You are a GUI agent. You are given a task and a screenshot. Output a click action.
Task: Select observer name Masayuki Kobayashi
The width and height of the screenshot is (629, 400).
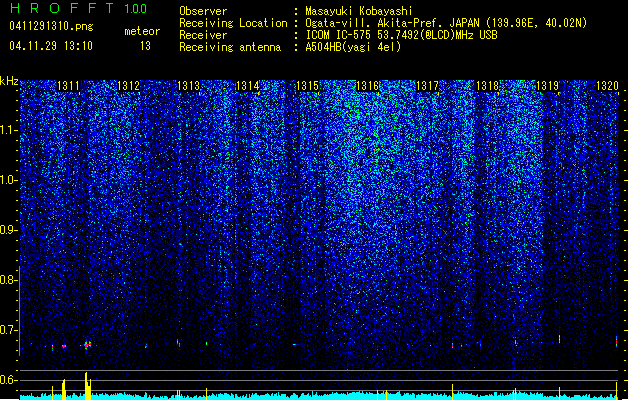point(359,11)
